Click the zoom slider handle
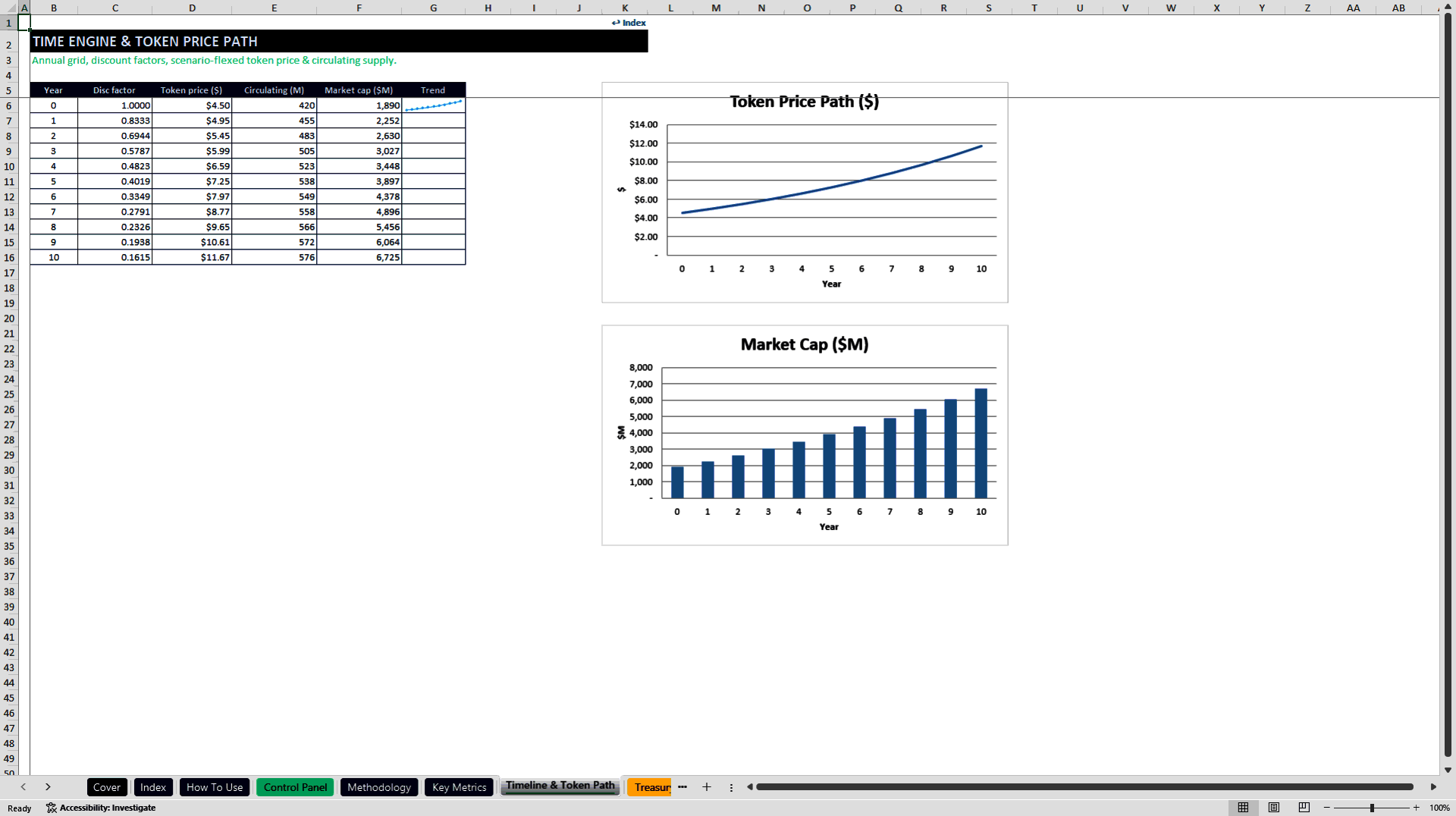Screen dimensions: 1456x816 (x=1372, y=808)
